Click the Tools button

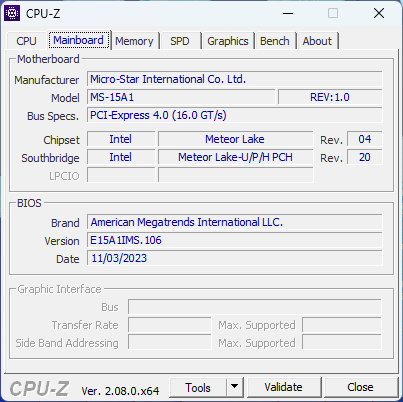tap(198, 388)
